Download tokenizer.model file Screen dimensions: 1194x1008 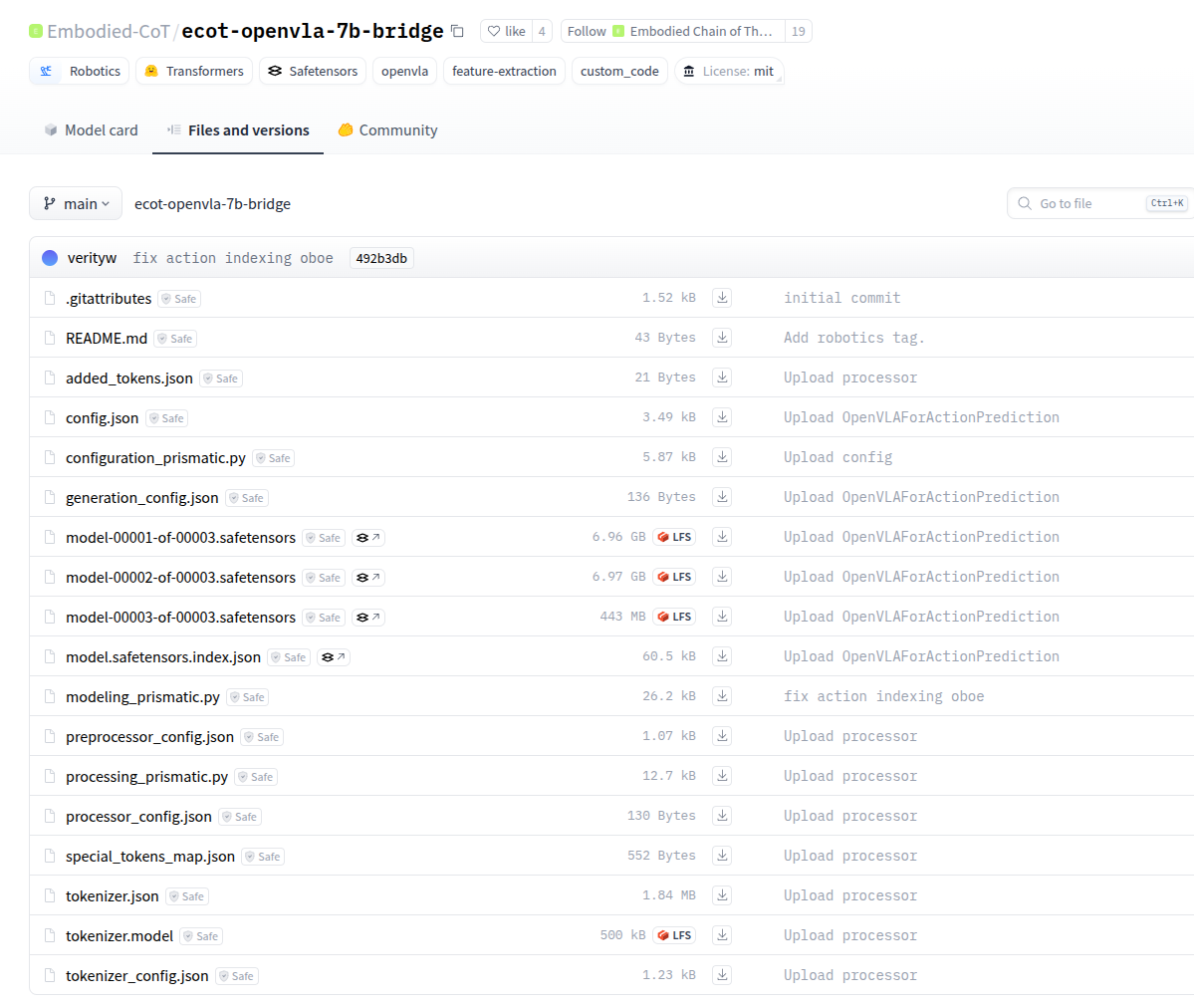click(722, 935)
